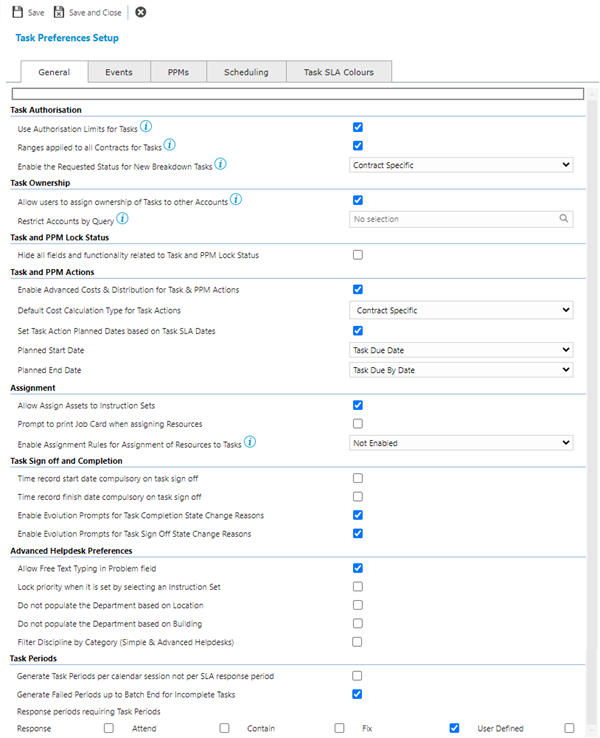
Task: Expand the Planned Start Date dropdown
Action: 462,350
